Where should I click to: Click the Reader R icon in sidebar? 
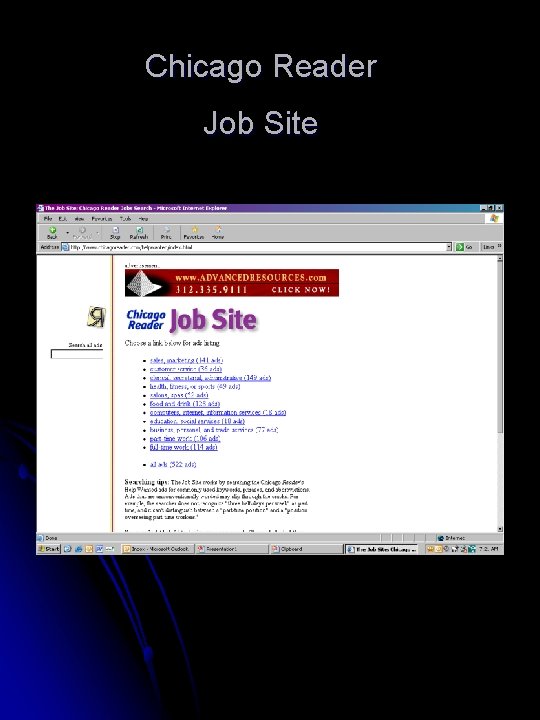point(96,317)
